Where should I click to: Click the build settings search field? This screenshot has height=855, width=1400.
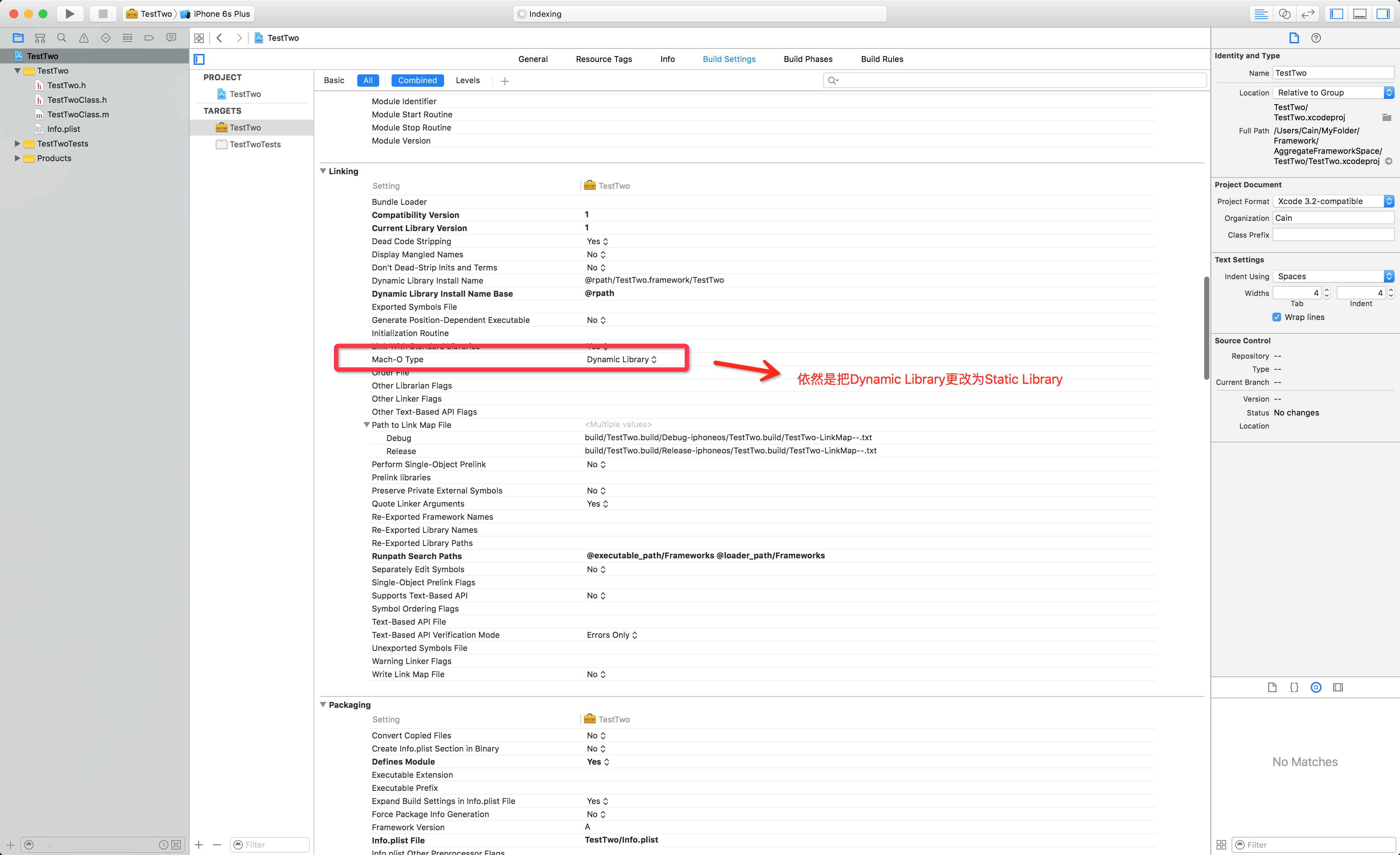[x=1017, y=80]
